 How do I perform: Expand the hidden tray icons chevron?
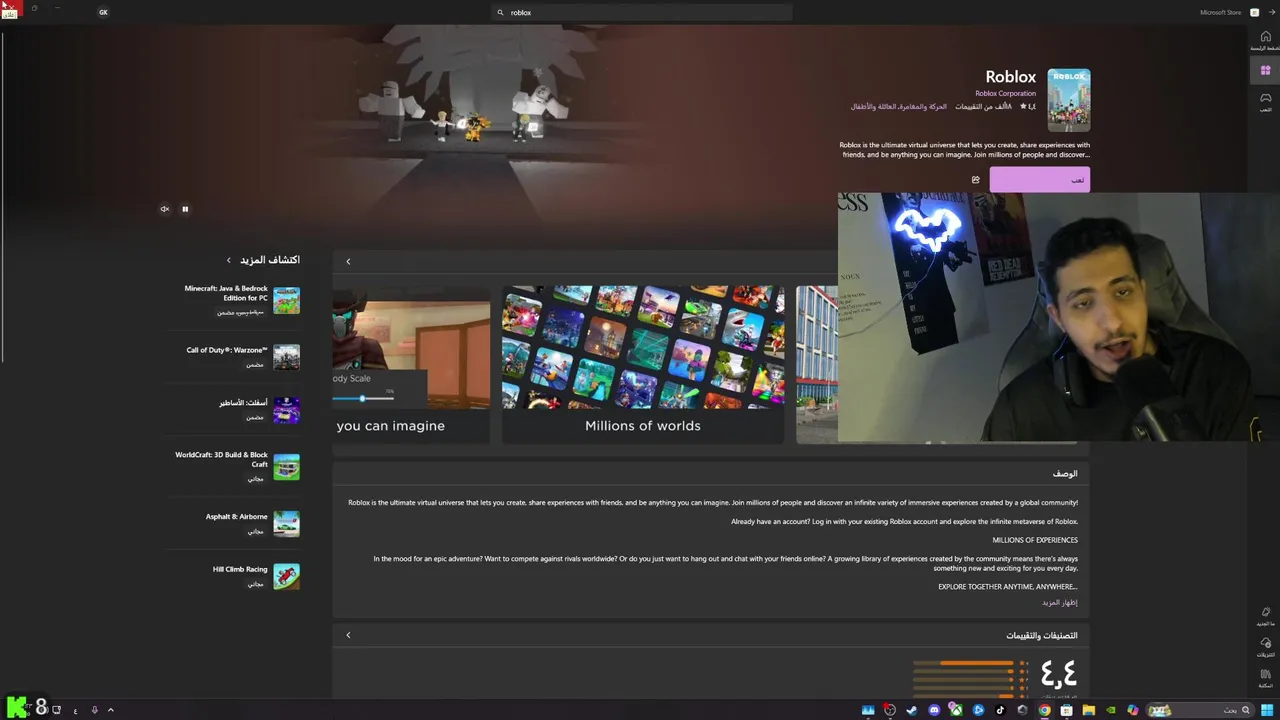111,710
